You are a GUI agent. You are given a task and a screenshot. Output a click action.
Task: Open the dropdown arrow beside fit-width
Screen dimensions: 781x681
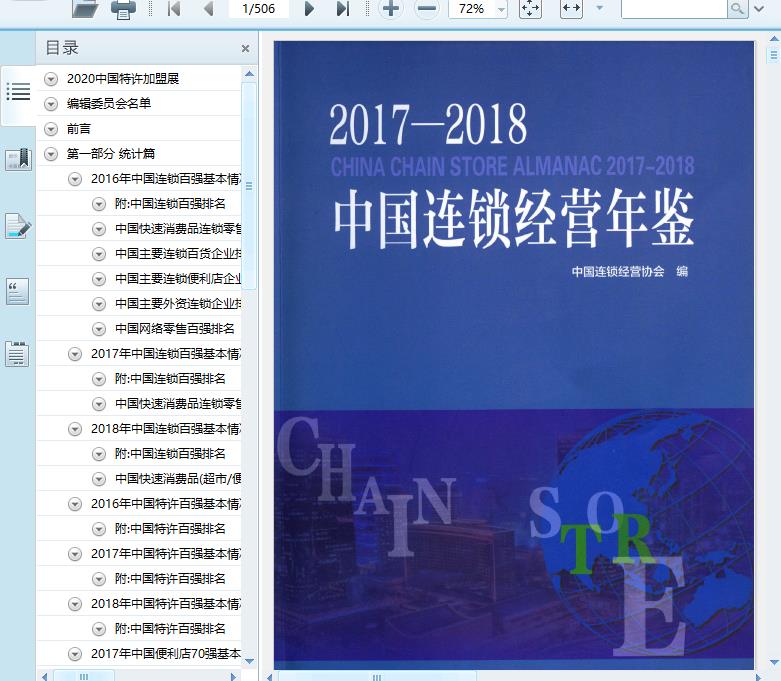[x=600, y=8]
